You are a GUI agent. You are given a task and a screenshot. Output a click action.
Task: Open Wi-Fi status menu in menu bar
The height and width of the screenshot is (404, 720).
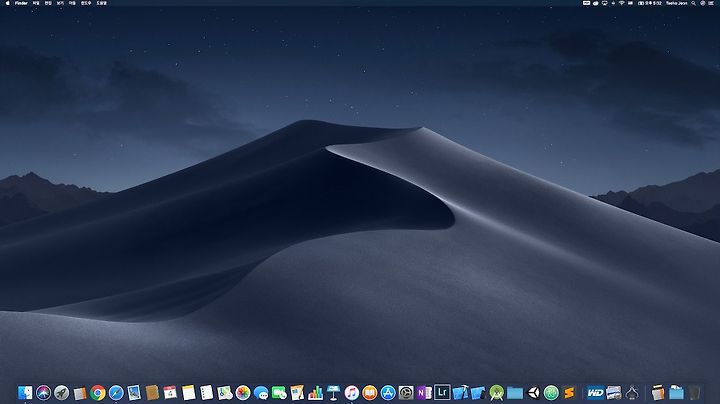coord(621,3)
